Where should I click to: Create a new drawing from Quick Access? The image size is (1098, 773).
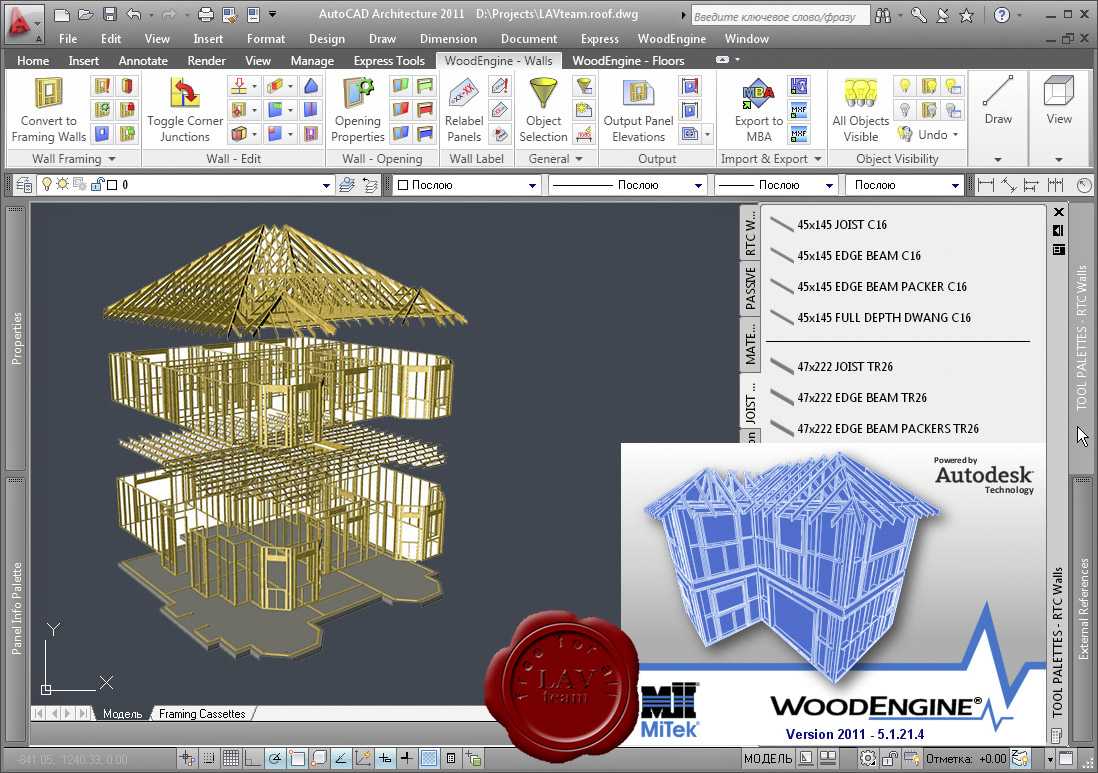[x=62, y=14]
